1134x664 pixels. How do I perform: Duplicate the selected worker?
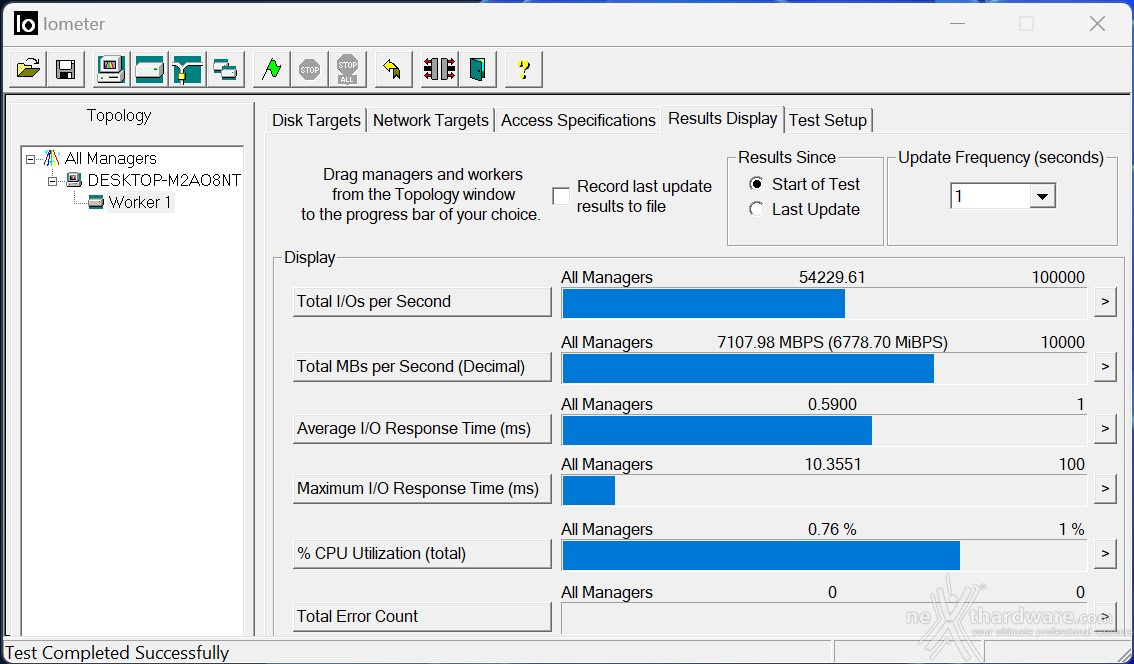(225, 69)
